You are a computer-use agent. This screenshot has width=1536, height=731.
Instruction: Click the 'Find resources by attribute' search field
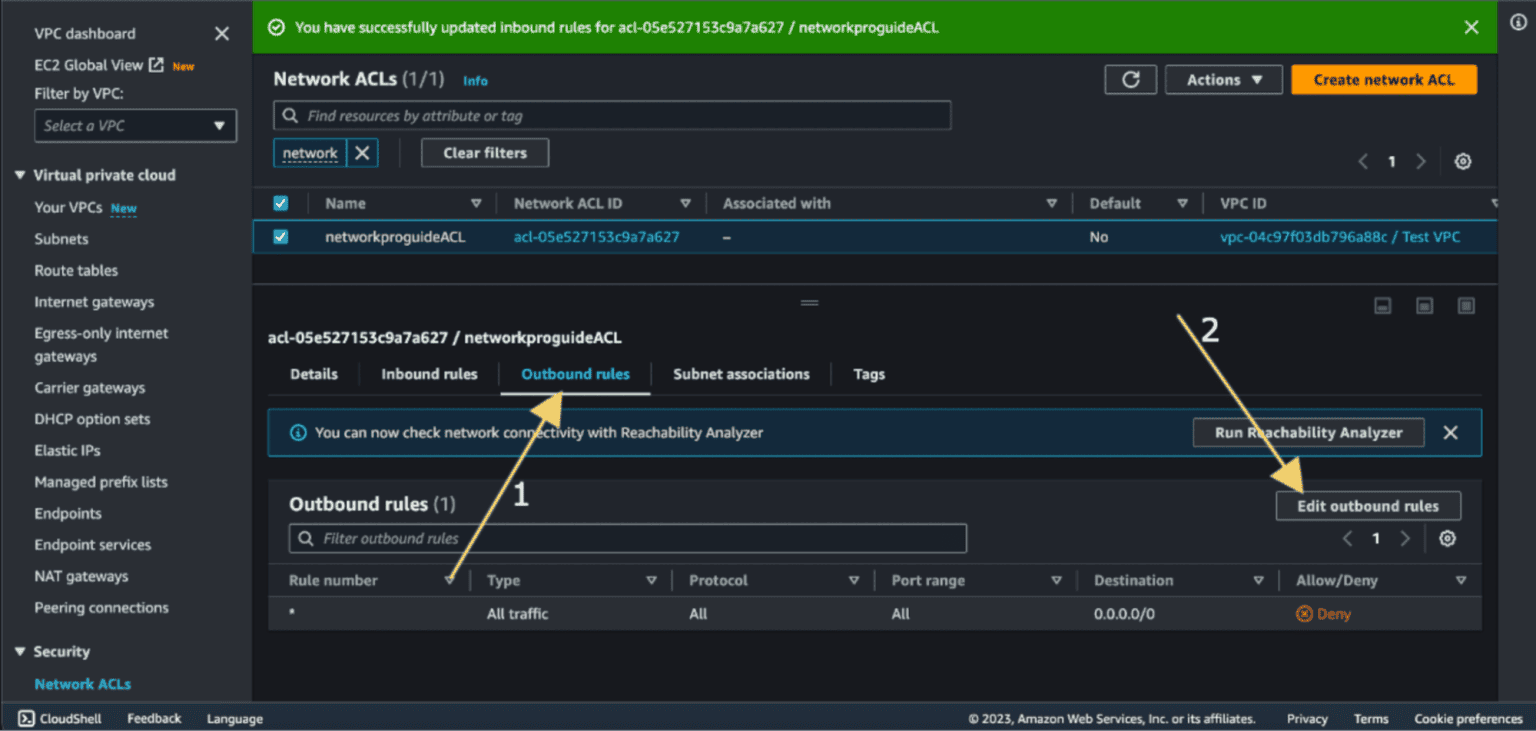coord(612,116)
